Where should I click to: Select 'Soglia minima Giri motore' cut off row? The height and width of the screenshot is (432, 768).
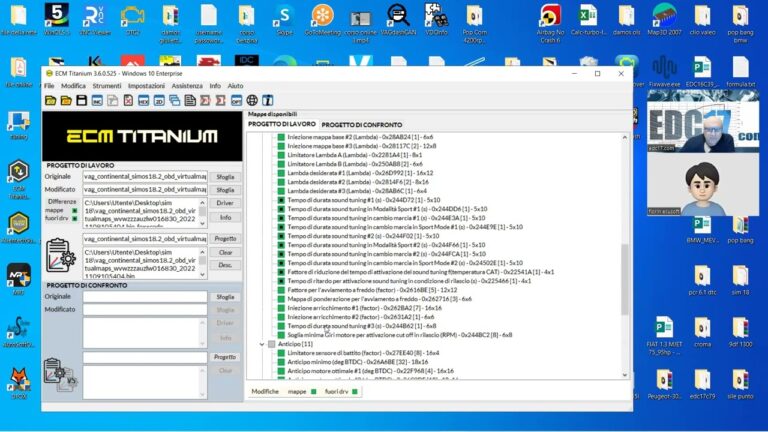pyautogui.click(x=400, y=335)
